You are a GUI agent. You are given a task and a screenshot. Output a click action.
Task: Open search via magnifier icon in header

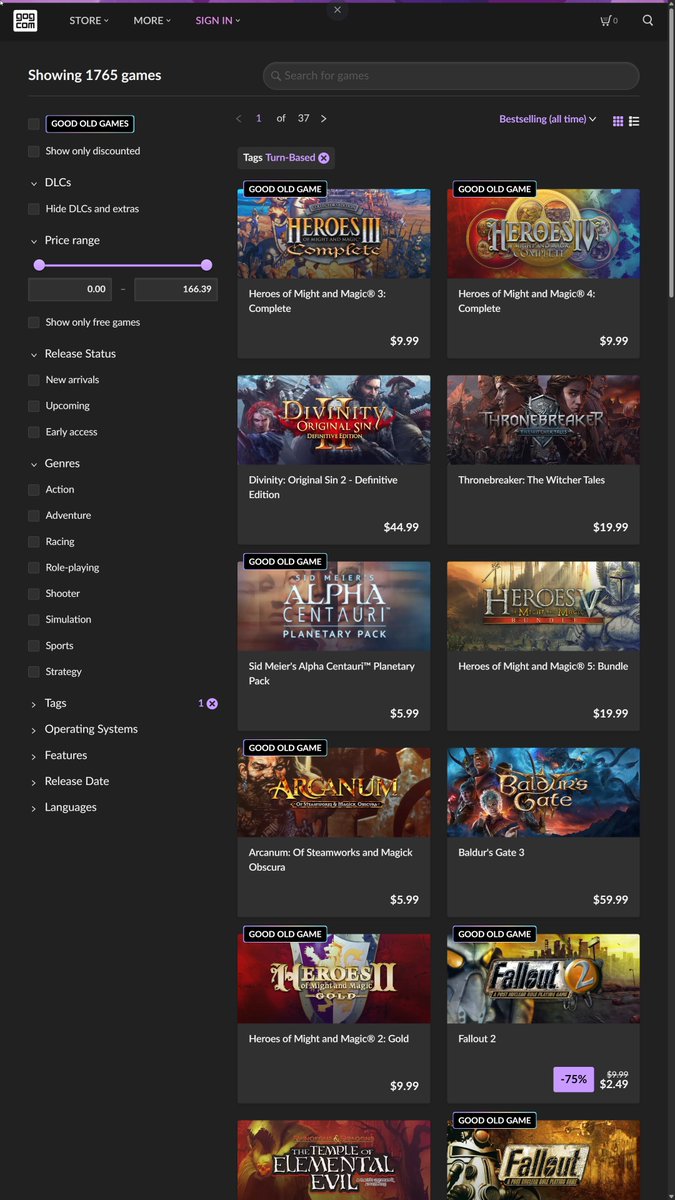click(648, 20)
